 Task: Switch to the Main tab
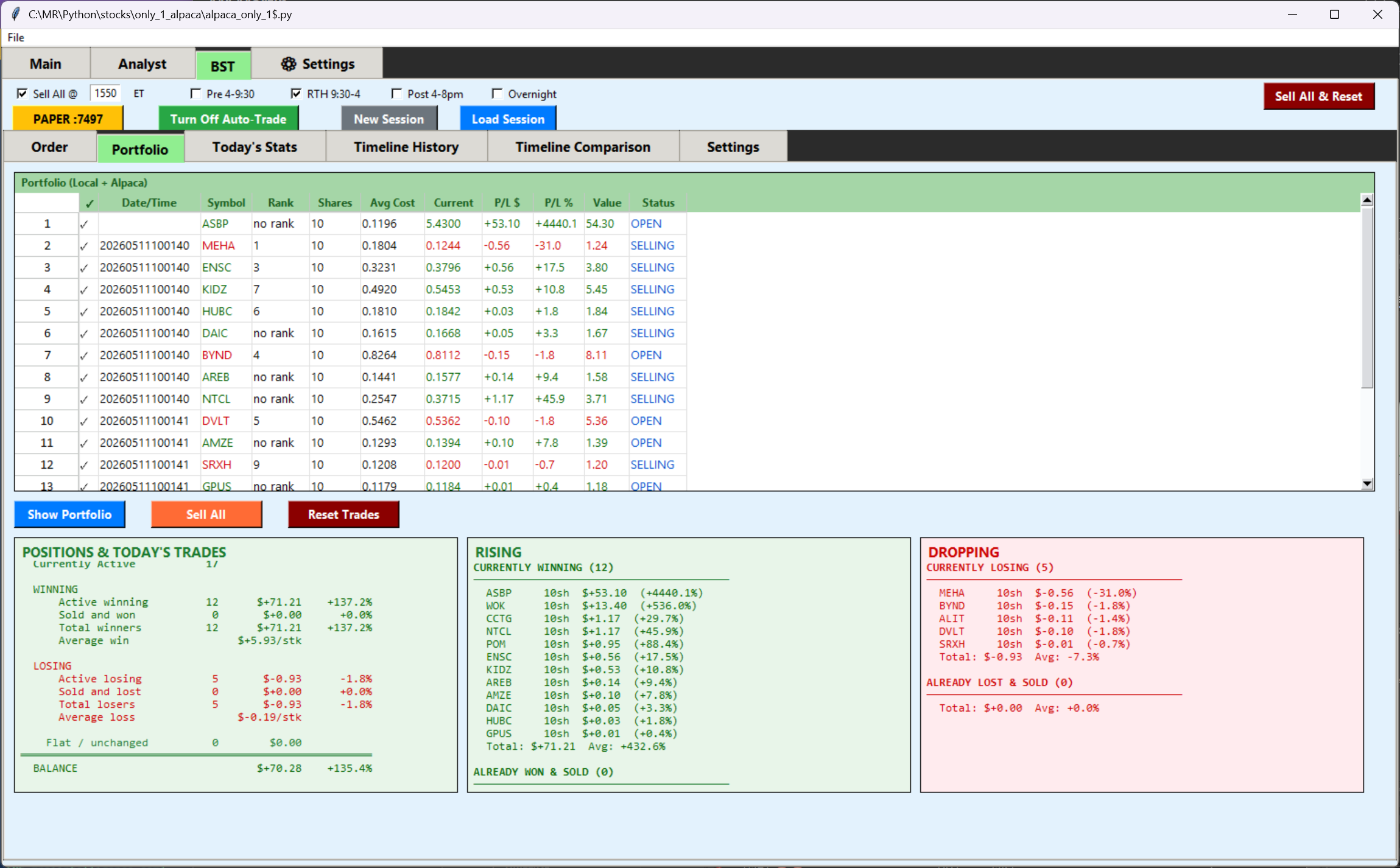pos(46,64)
